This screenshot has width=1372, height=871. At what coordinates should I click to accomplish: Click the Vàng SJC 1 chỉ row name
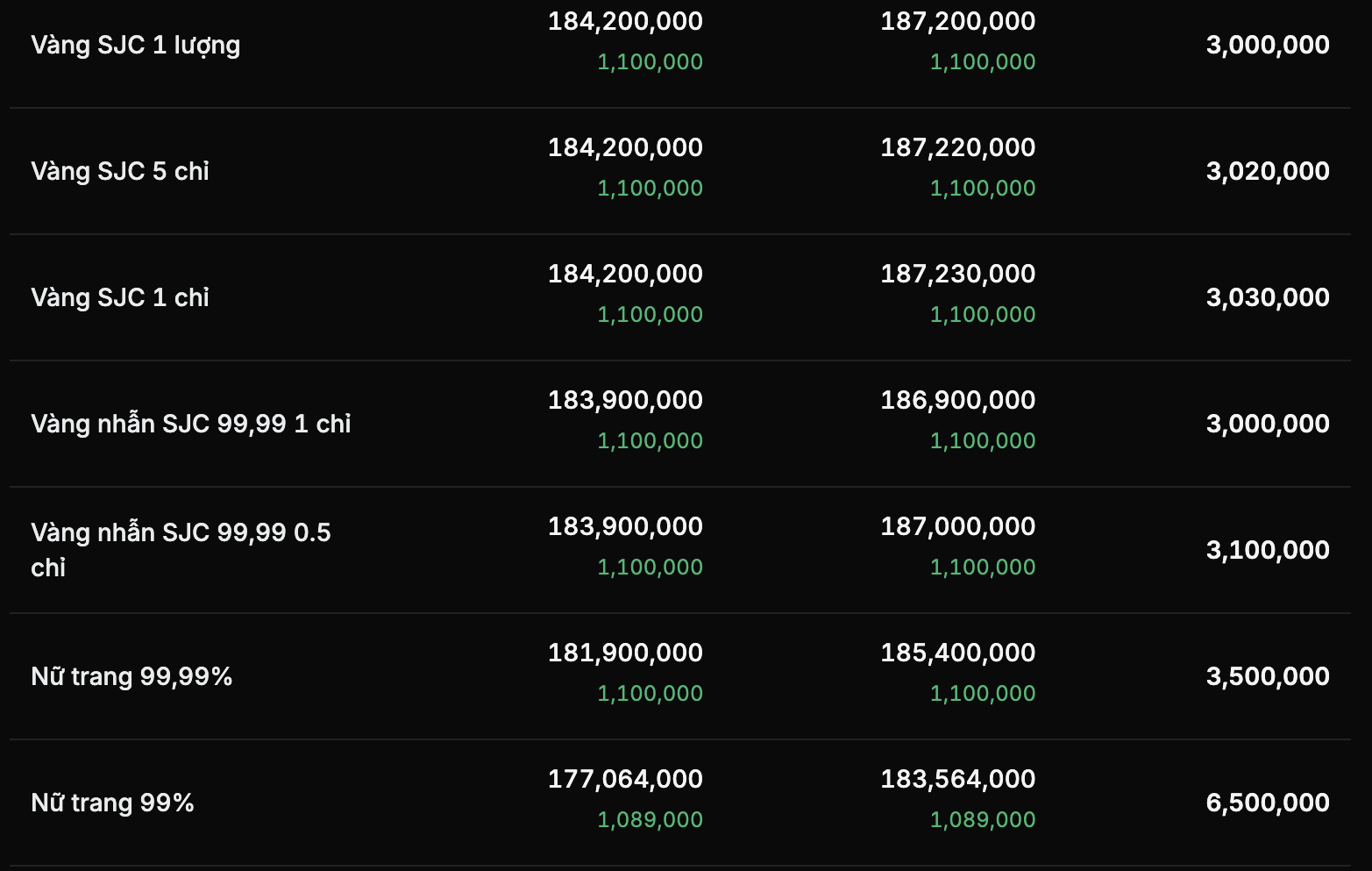pyautogui.click(x=120, y=297)
